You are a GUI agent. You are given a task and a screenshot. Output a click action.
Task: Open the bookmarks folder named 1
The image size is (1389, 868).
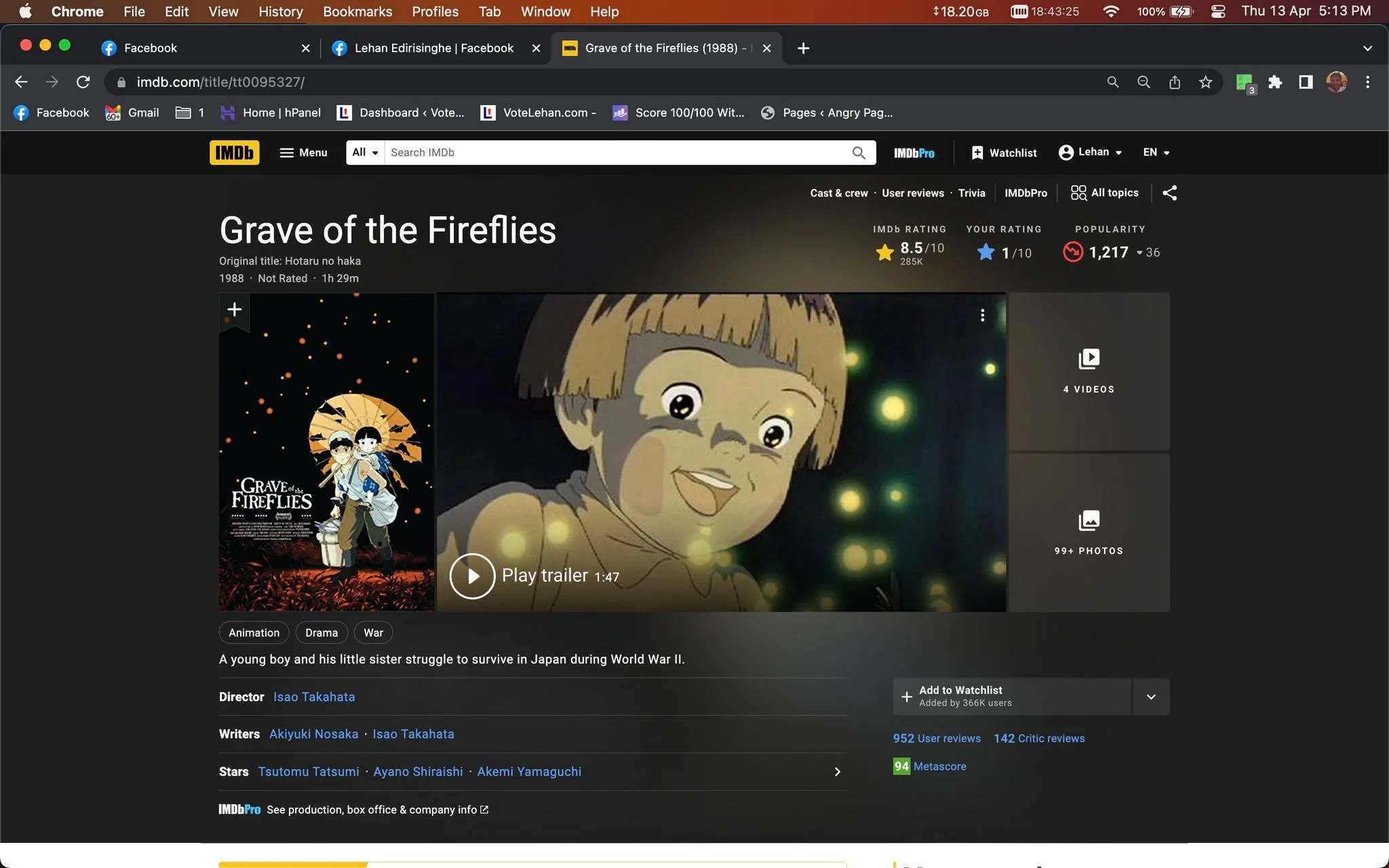pos(190,113)
